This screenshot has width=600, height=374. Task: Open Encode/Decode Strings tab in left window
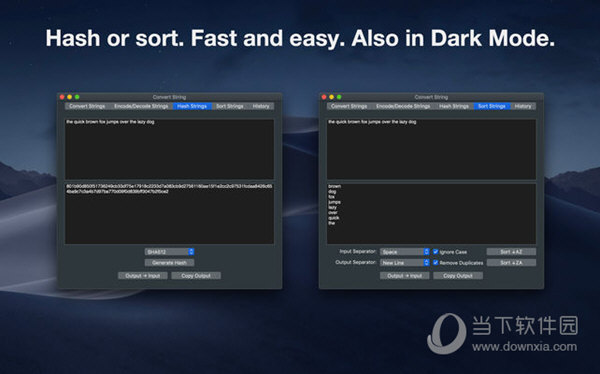click(141, 106)
